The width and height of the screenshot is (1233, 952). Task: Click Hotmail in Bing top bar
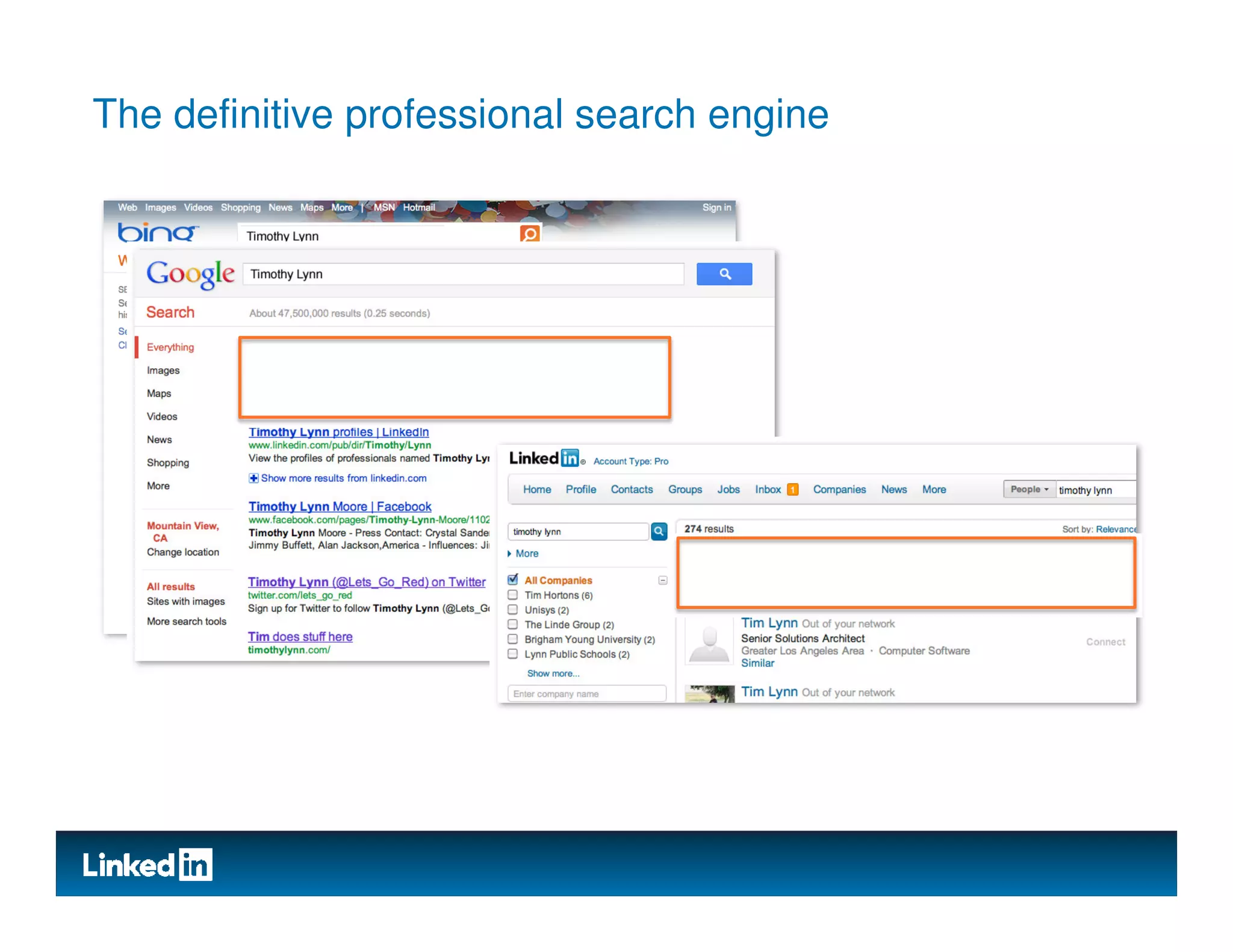pyautogui.click(x=419, y=208)
